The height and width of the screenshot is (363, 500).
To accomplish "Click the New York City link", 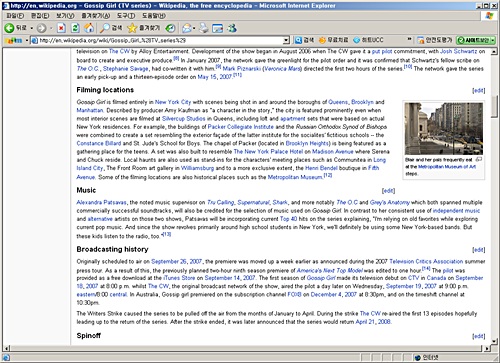I will (x=173, y=102).
